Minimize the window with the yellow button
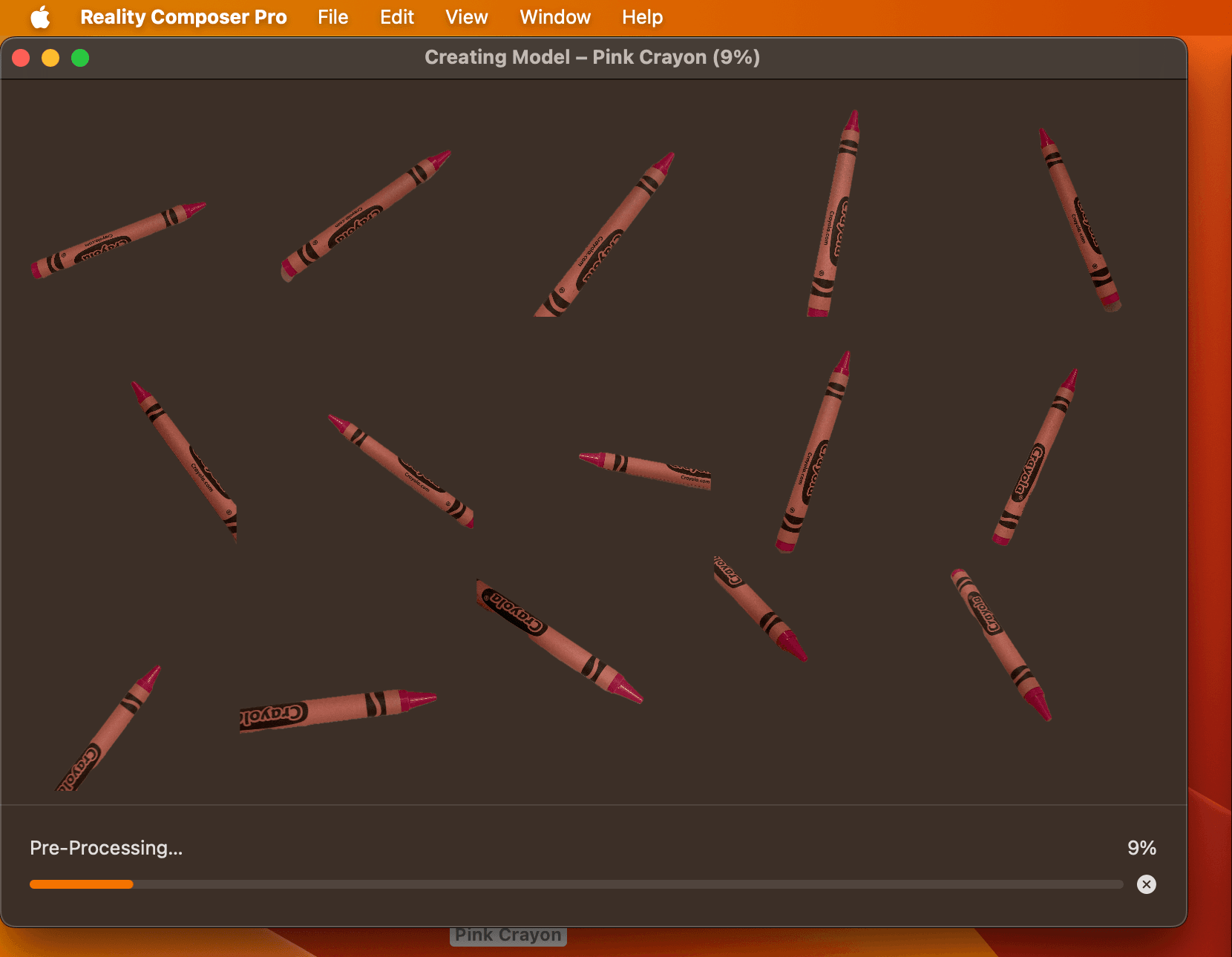The image size is (1232, 957). click(x=50, y=58)
